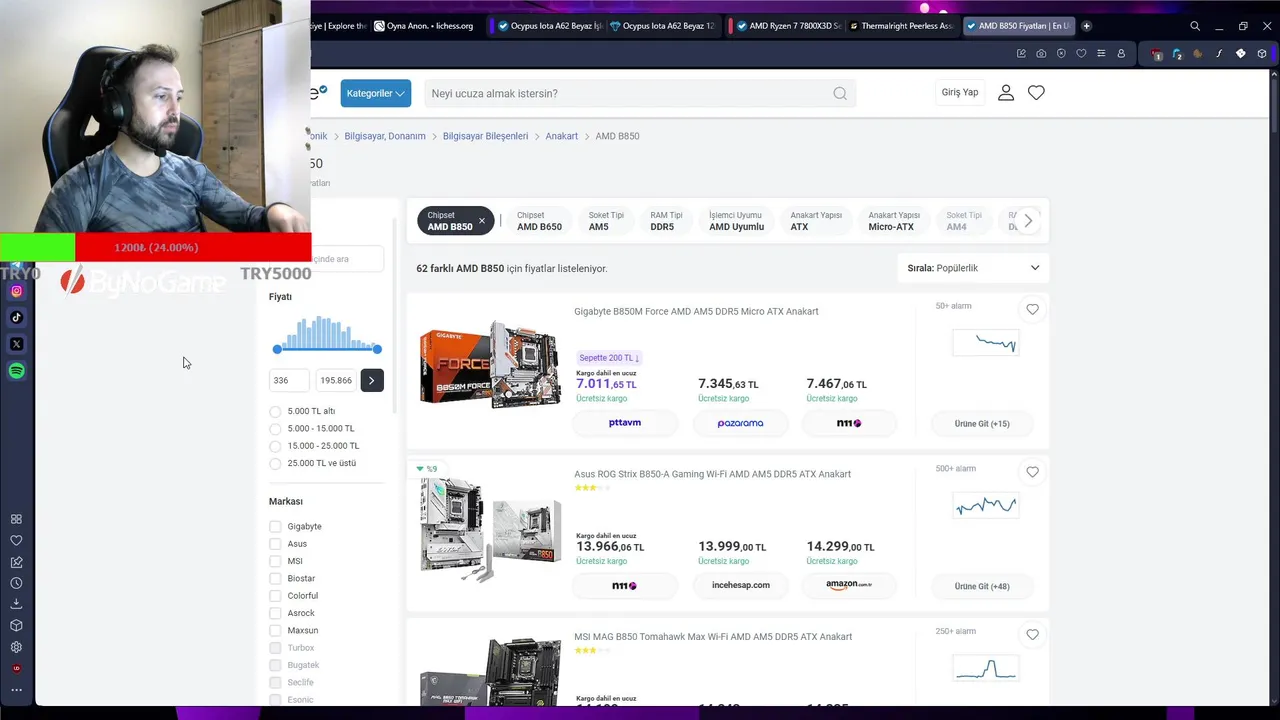Screen dimensions: 1280x720
Task: Check the MSI brand checkbox
Action: click(x=275, y=561)
